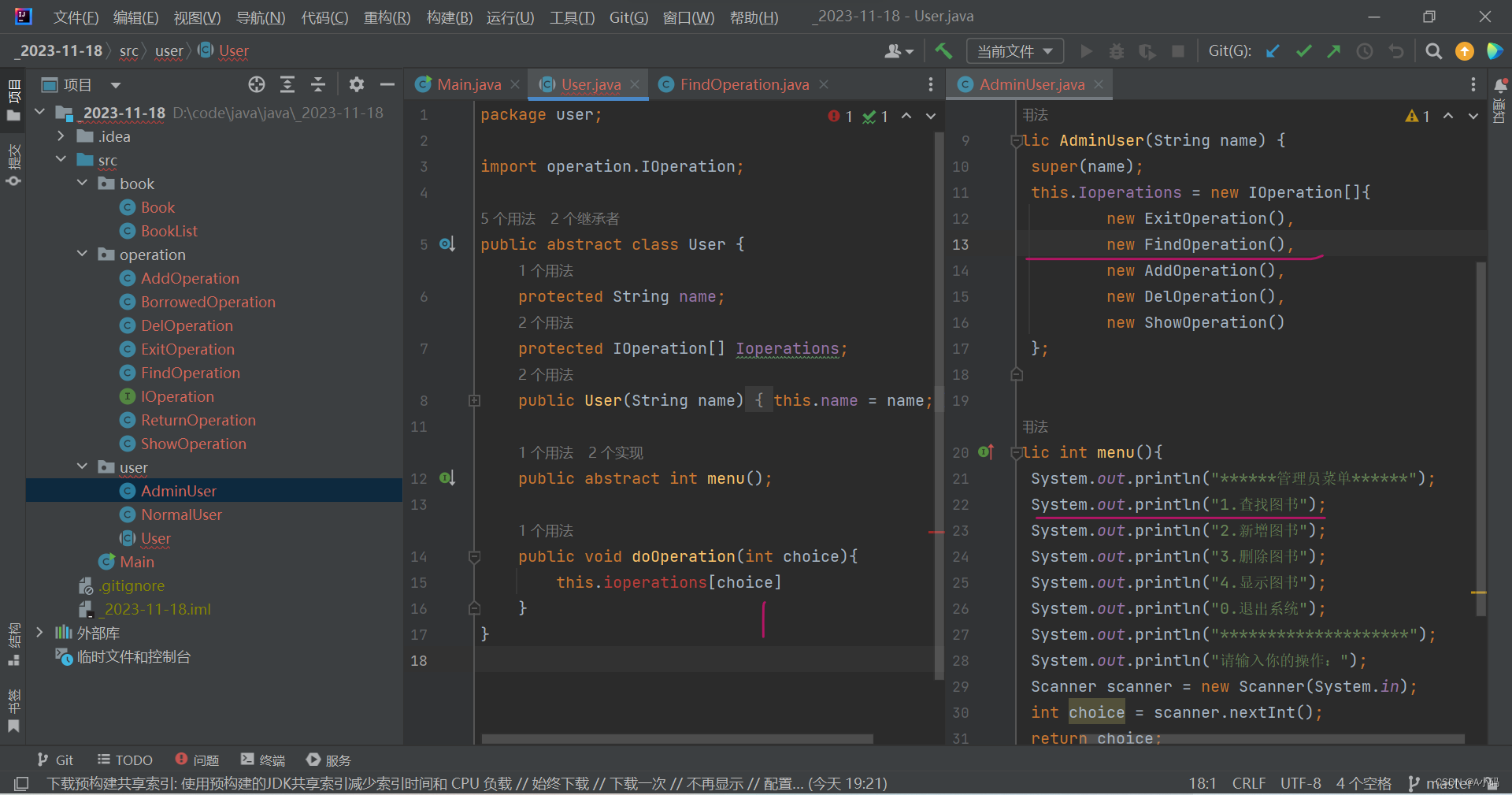Screen dimensions: 1512x795
Task: Toggle the 书签 bookmarks side panel
Action: (13, 710)
